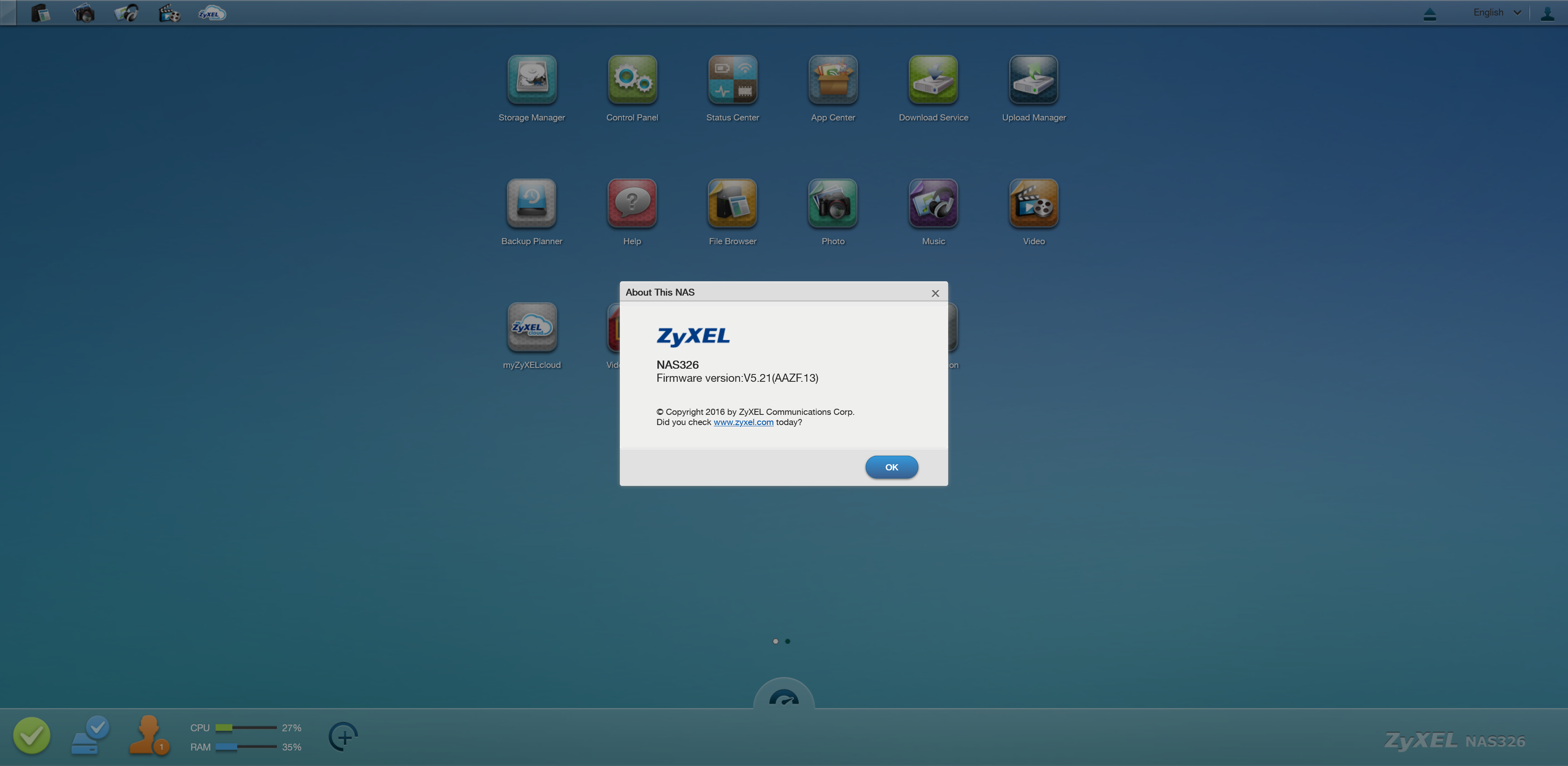The height and width of the screenshot is (766, 1568).
Task: Click the CPU usage bar
Action: tap(246, 728)
